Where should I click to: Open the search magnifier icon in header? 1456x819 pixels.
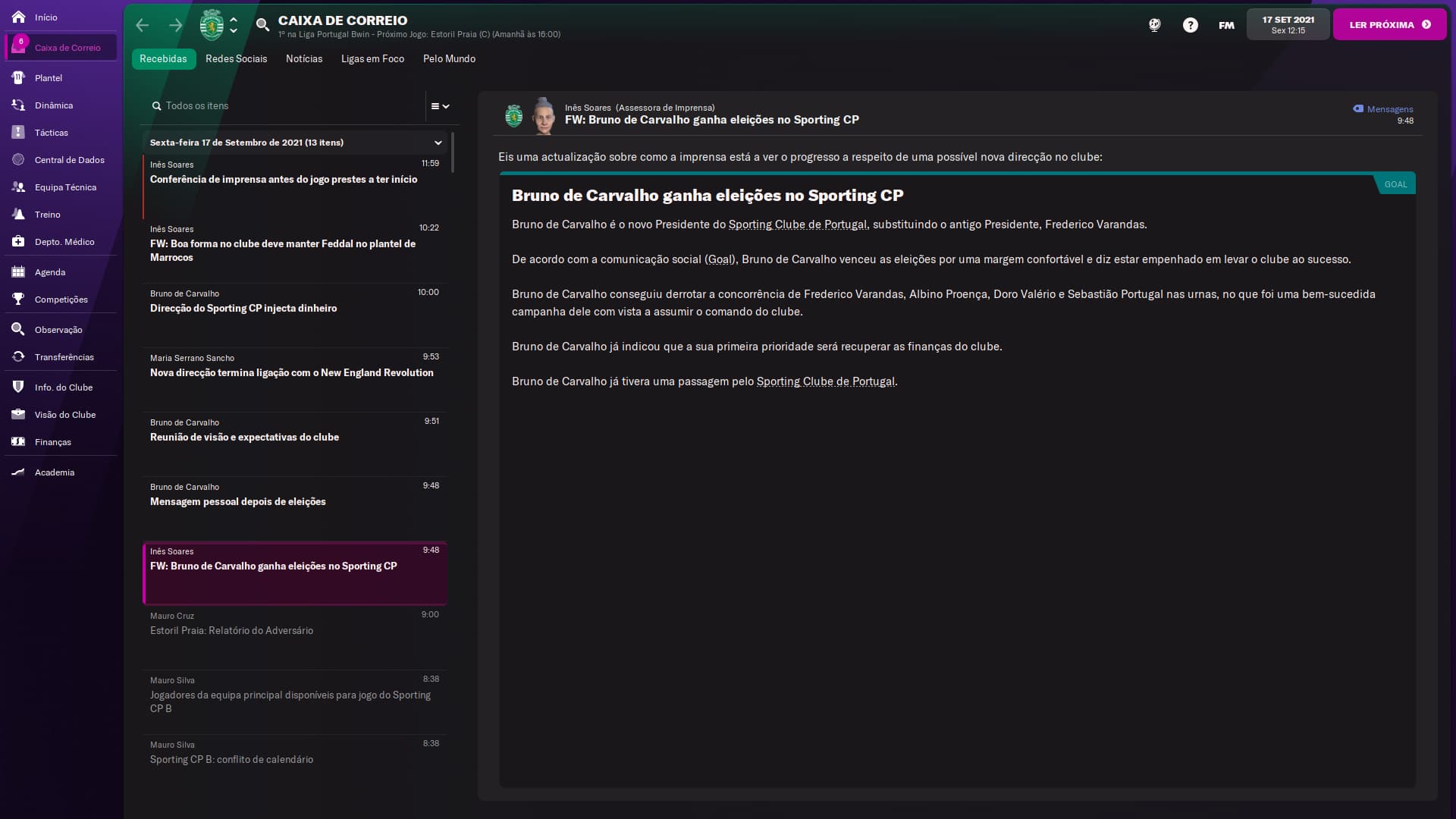(262, 25)
